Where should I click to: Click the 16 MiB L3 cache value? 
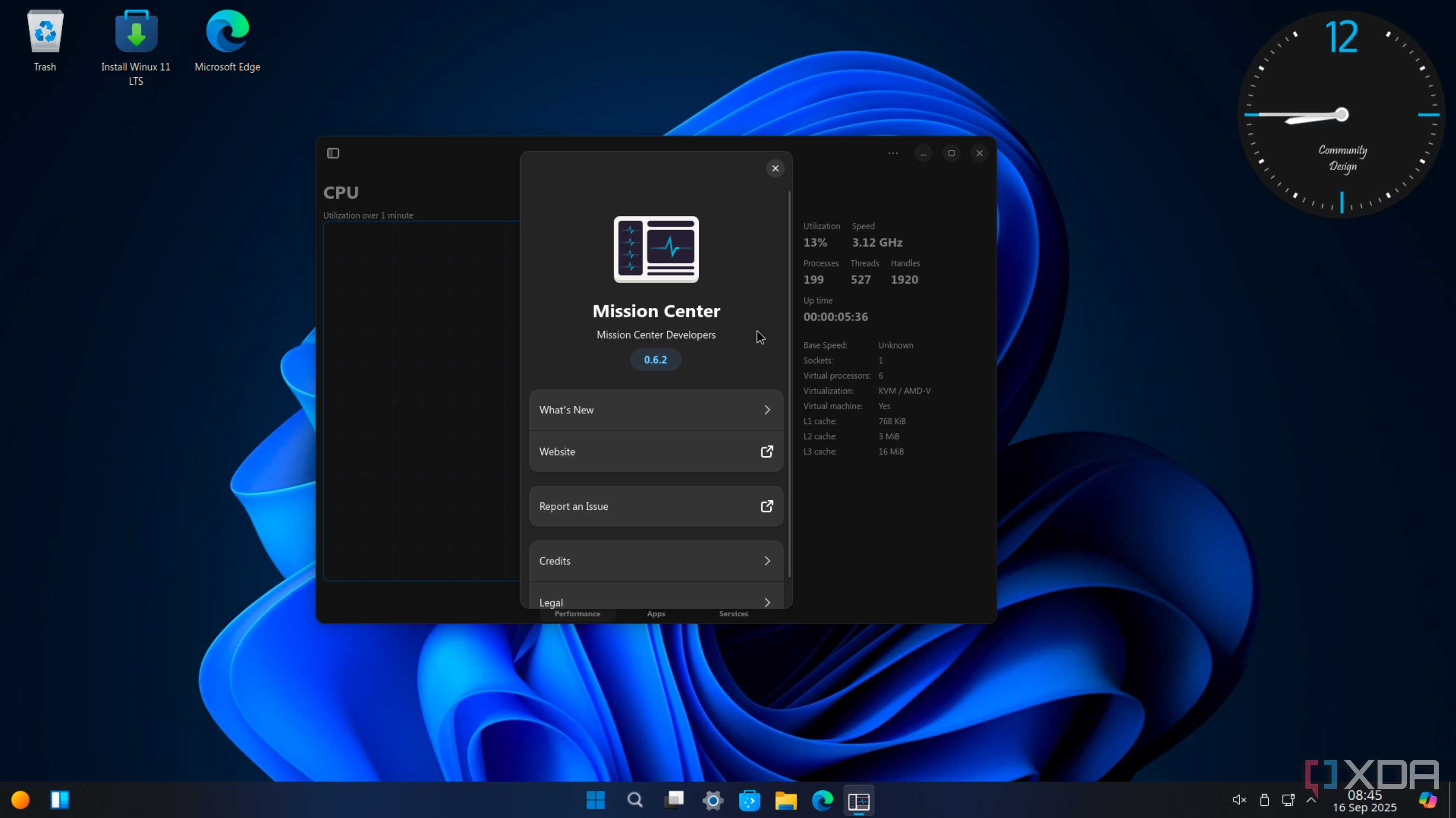(891, 452)
